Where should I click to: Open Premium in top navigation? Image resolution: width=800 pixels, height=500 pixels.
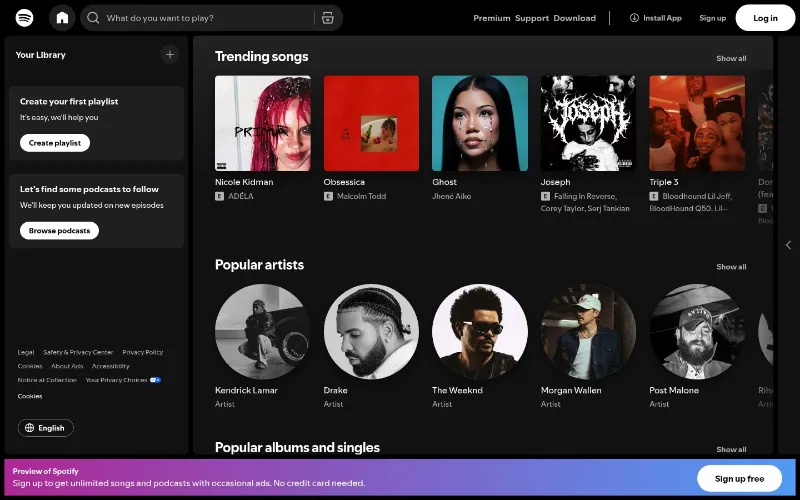coord(491,18)
